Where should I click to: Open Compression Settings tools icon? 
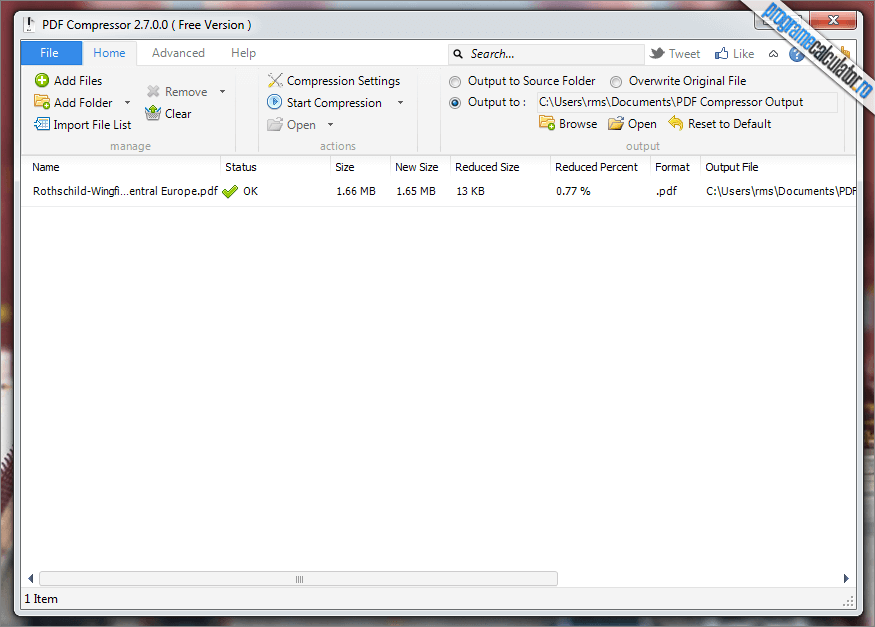[x=275, y=80]
